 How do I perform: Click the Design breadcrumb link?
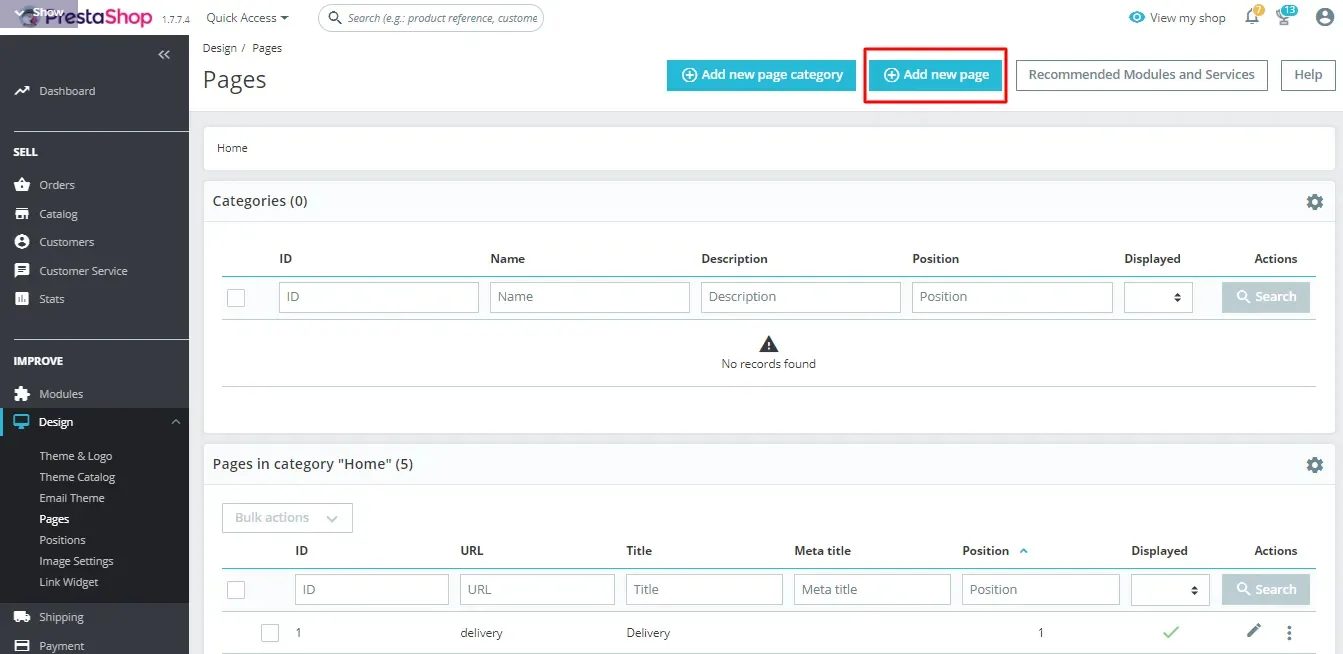(x=220, y=48)
